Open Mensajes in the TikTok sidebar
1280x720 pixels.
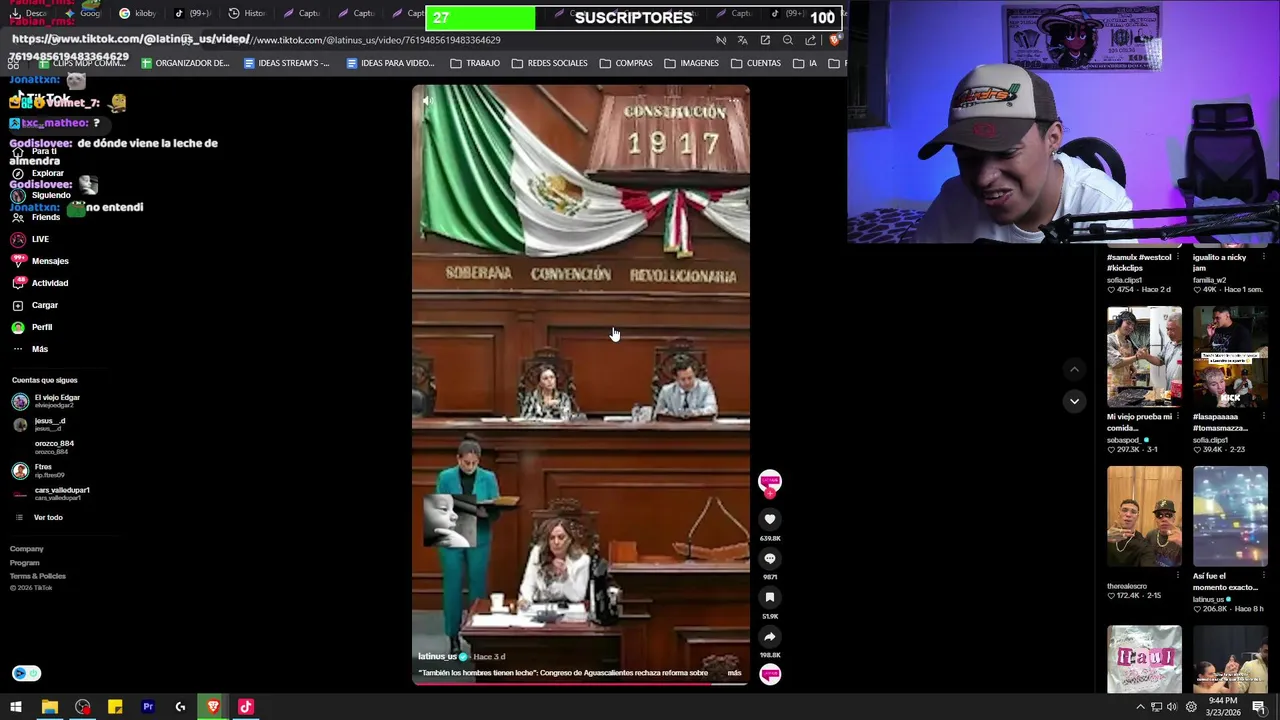tap(40, 261)
